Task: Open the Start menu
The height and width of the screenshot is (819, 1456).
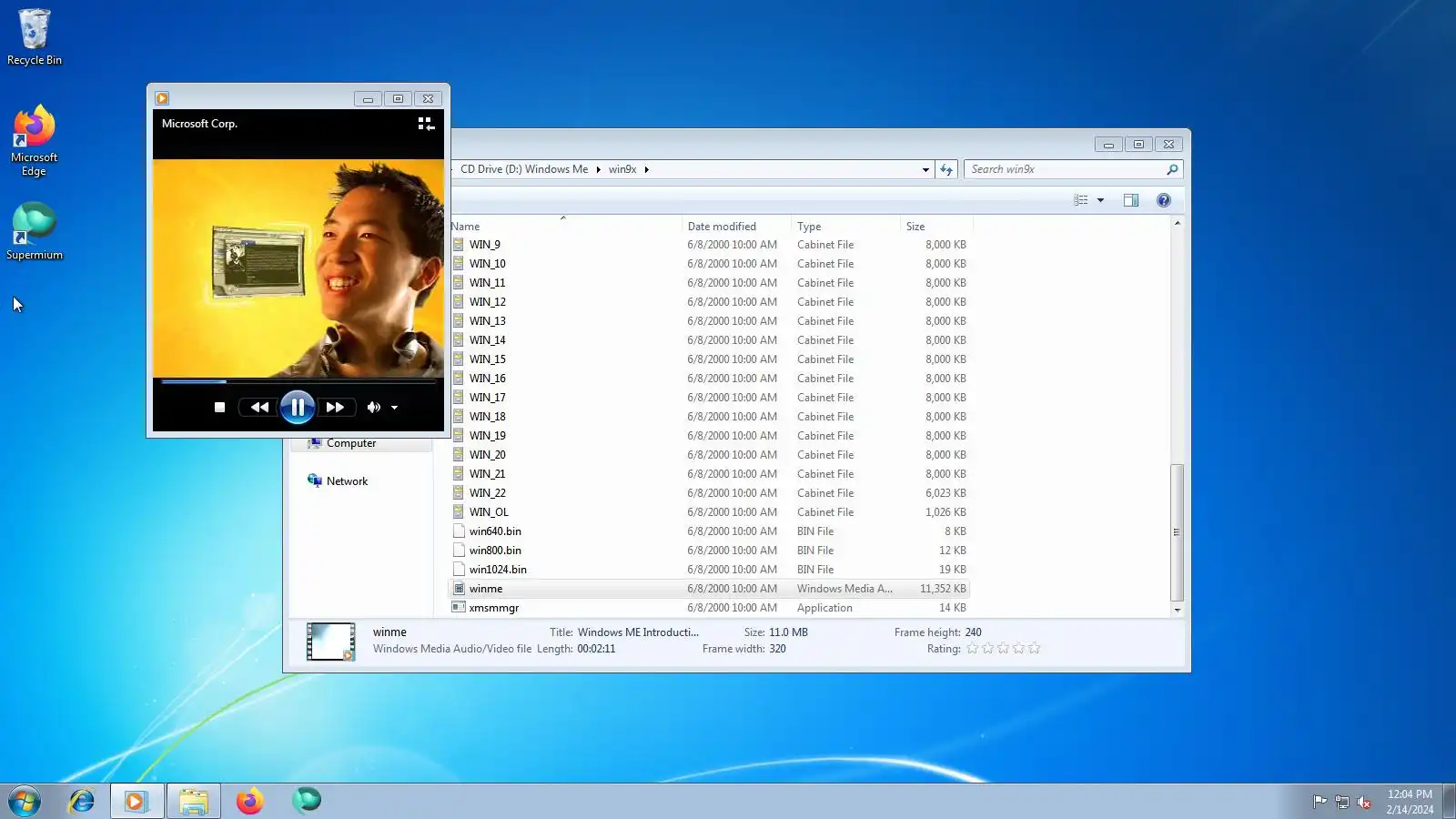Action: pos(25,802)
